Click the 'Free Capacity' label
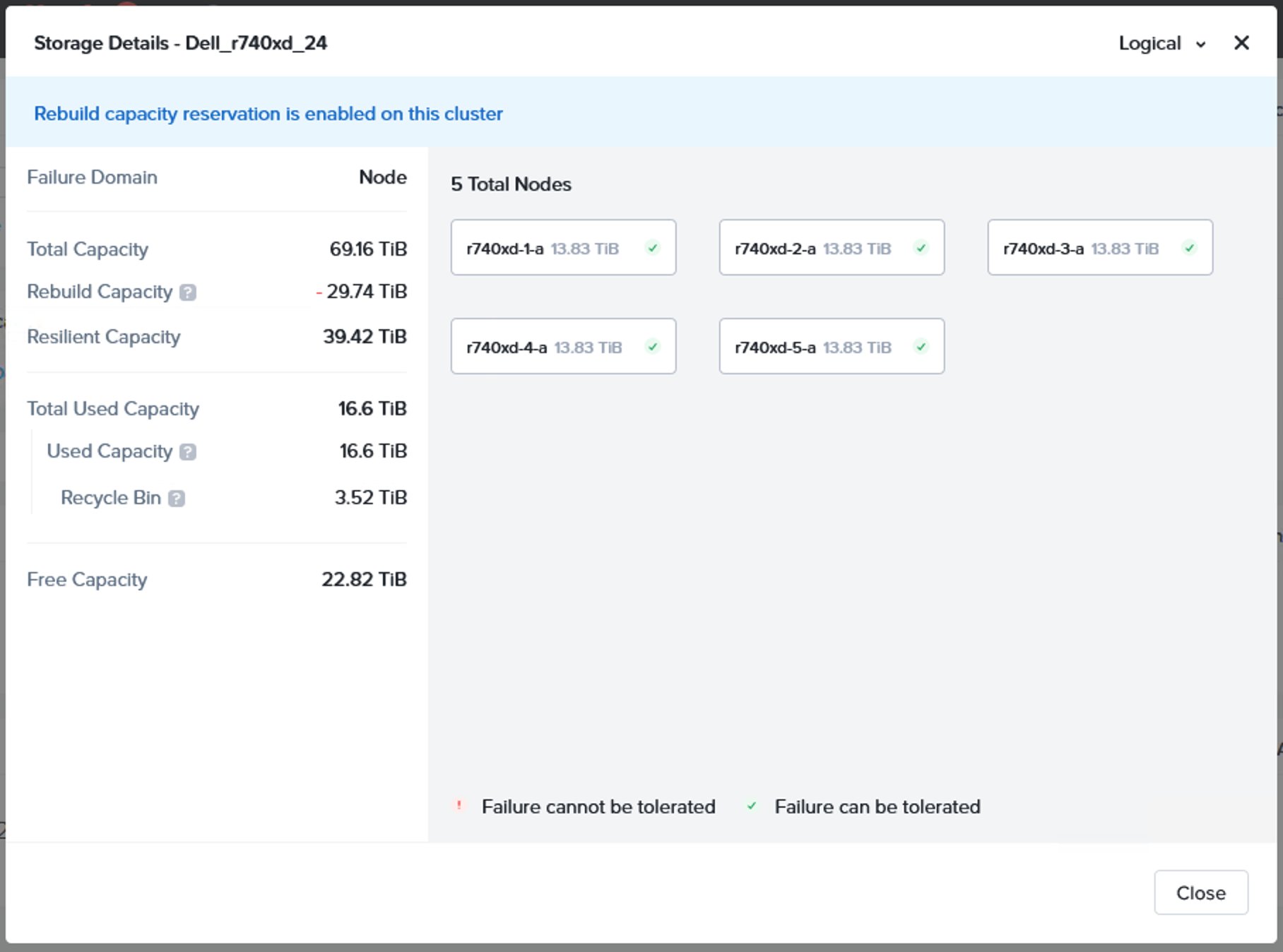 tap(87, 580)
